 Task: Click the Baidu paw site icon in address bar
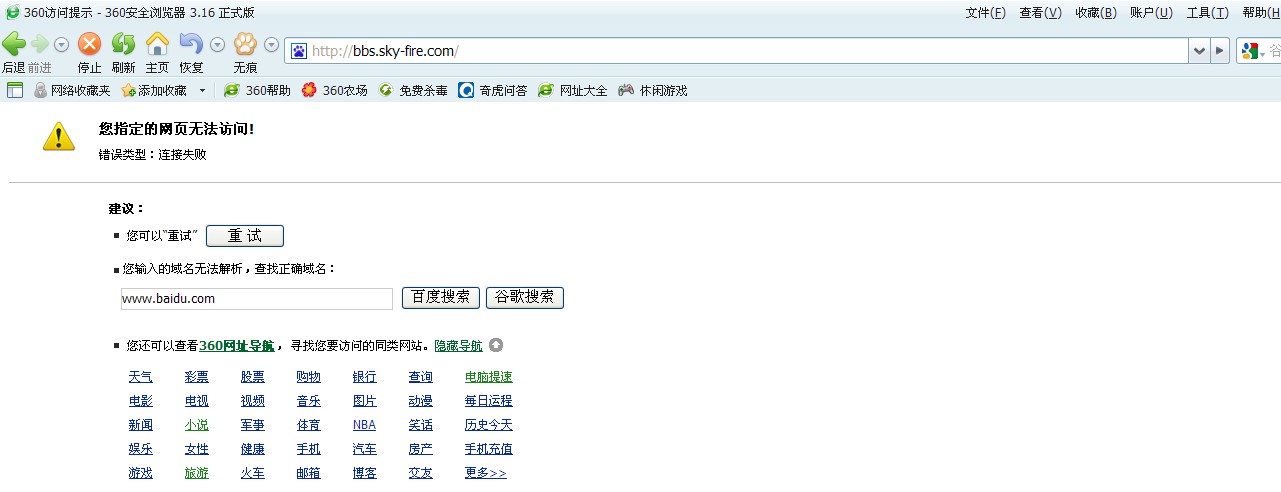point(299,51)
